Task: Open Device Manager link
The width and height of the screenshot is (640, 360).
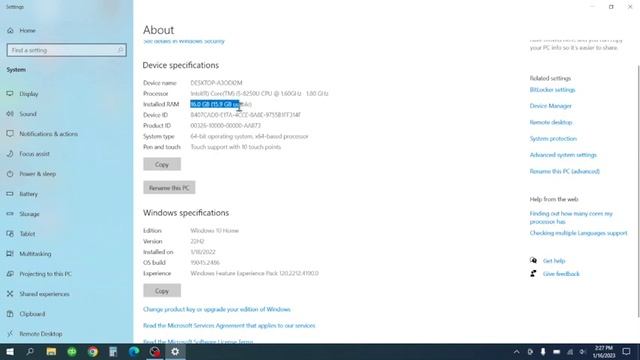Action: 551,106
